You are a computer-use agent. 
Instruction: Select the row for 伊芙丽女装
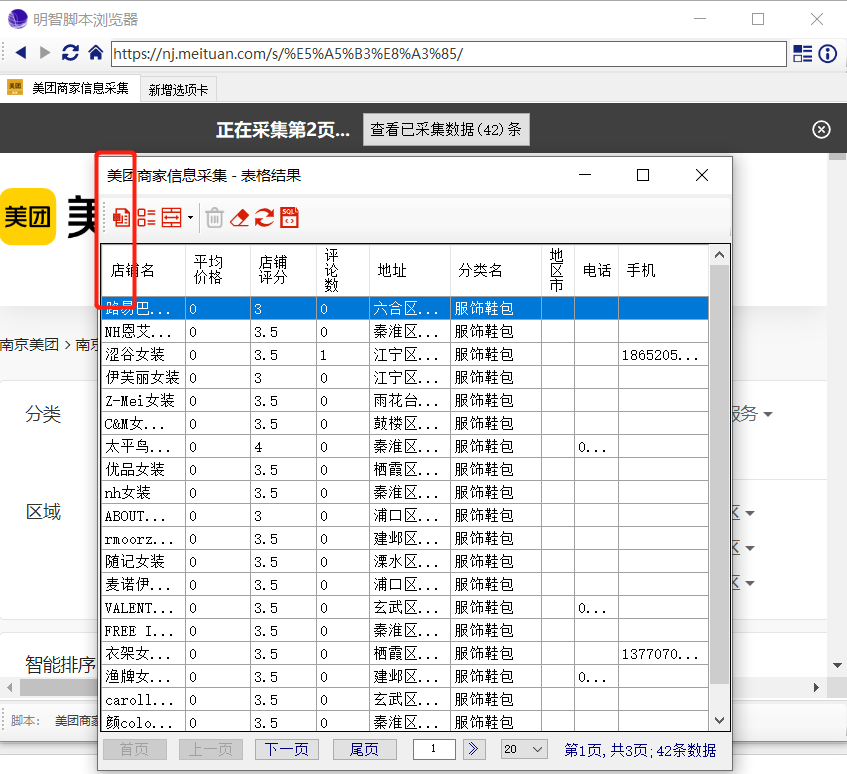(x=405, y=378)
